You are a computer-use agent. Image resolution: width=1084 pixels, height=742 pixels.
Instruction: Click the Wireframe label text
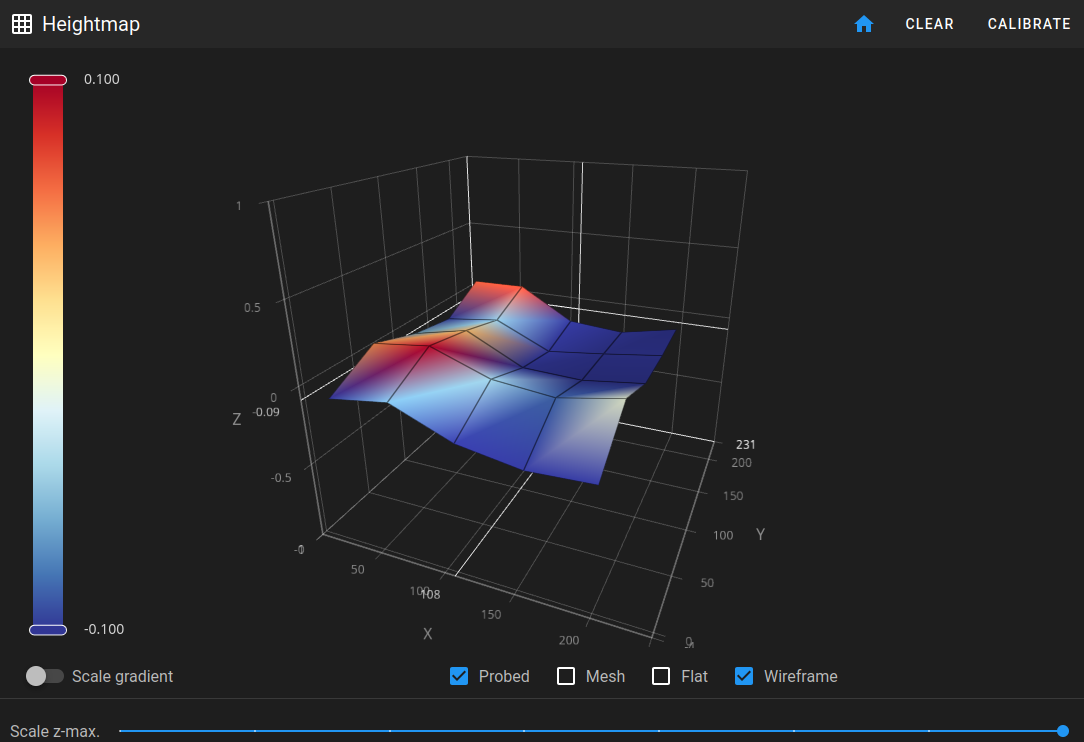pos(801,676)
